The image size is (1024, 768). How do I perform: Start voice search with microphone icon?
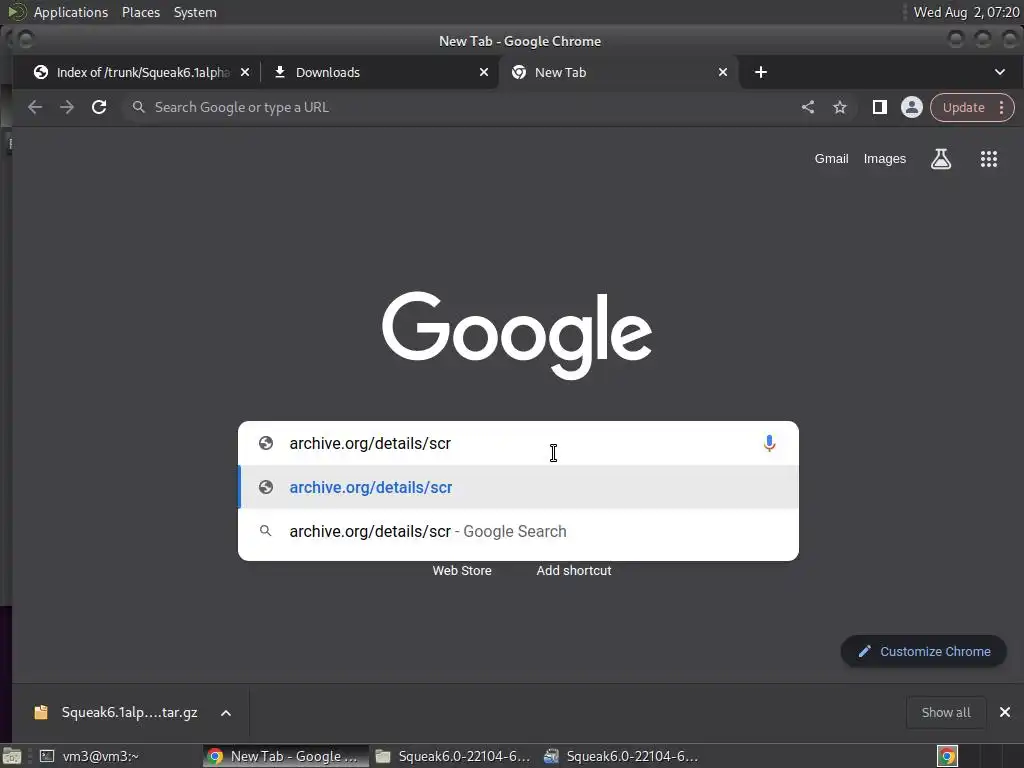(769, 443)
